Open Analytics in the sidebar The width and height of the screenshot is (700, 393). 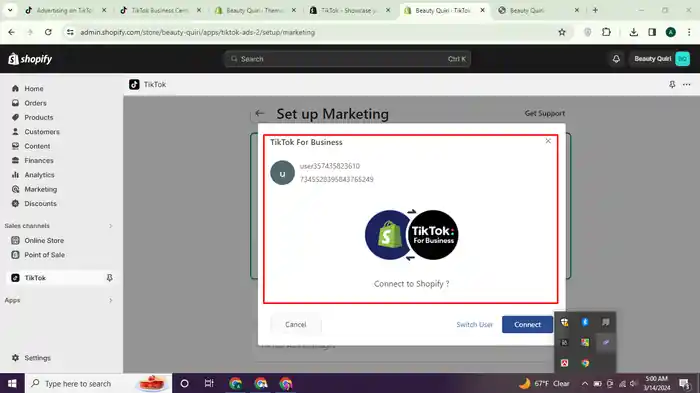tap(39, 175)
